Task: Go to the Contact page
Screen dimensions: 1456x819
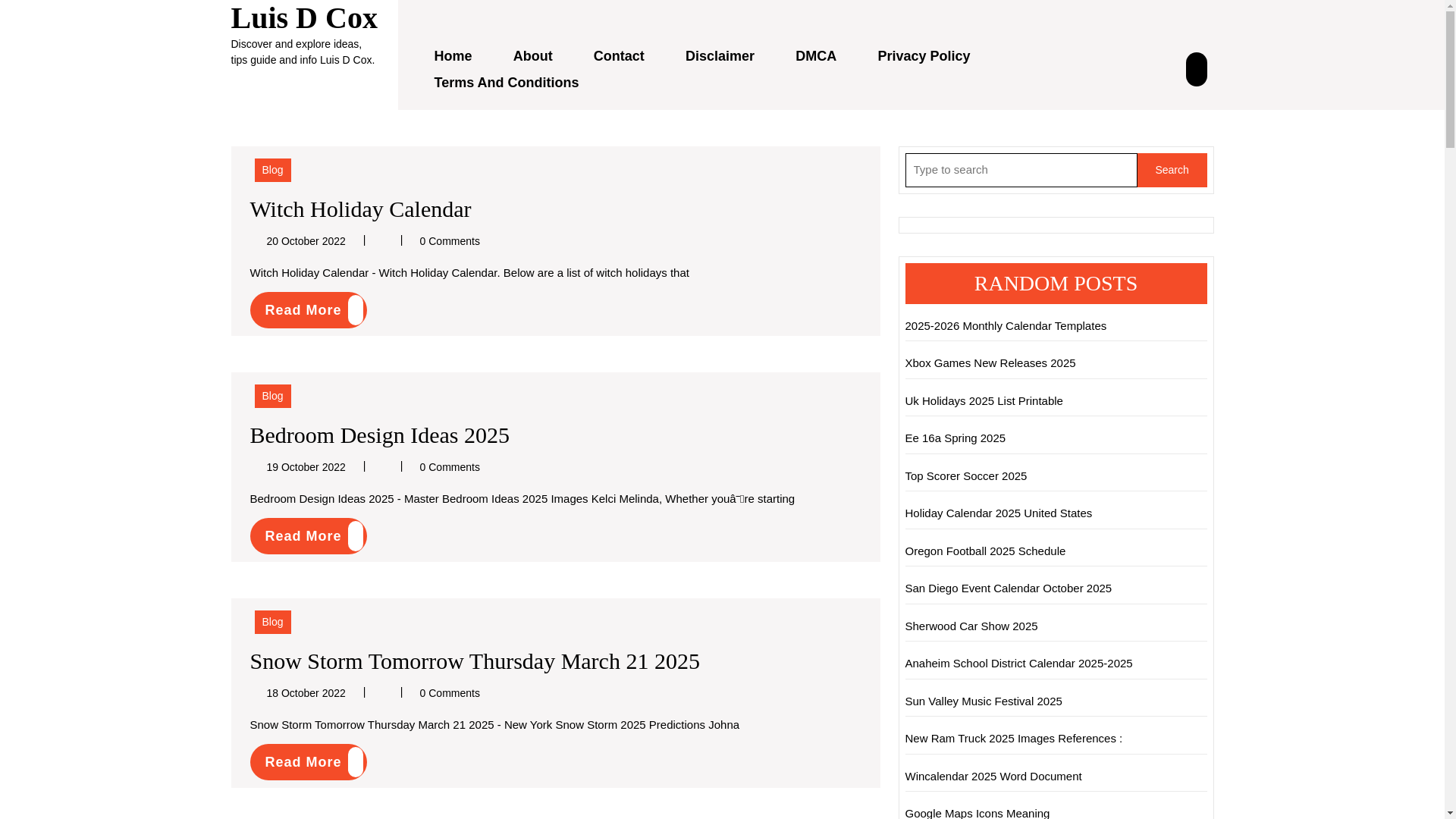Action: [619, 56]
